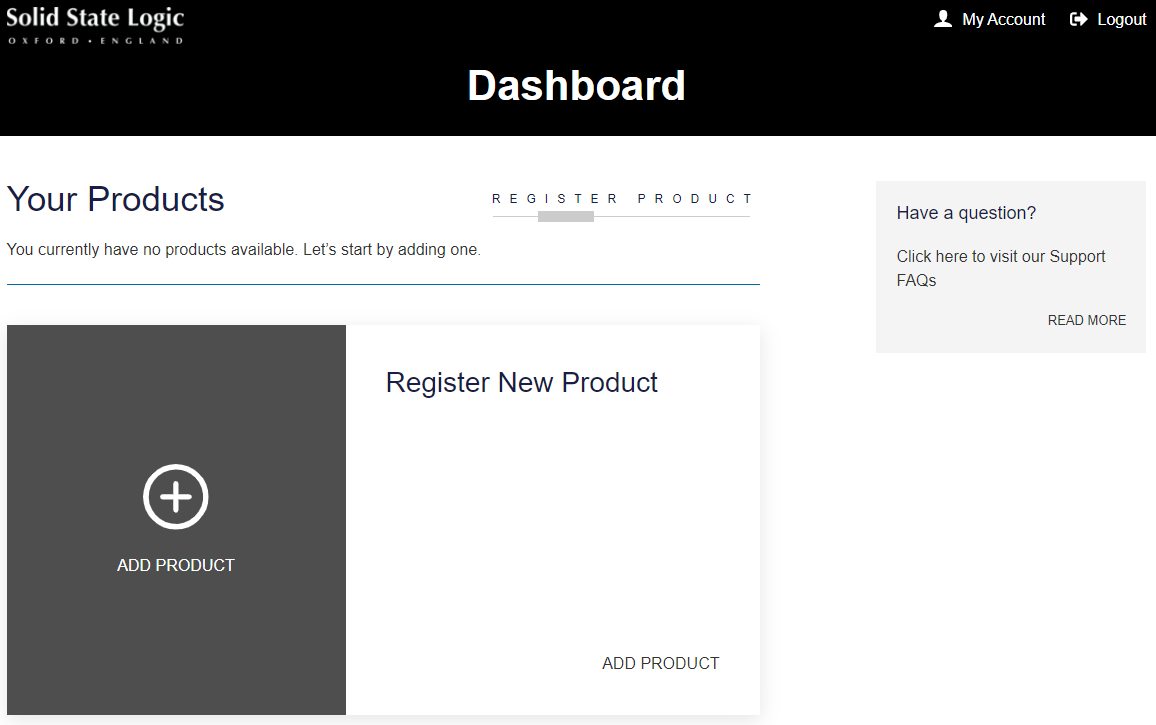The width and height of the screenshot is (1156, 725).
Task: Click gray indicator bar under Register Product
Action: 566,216
